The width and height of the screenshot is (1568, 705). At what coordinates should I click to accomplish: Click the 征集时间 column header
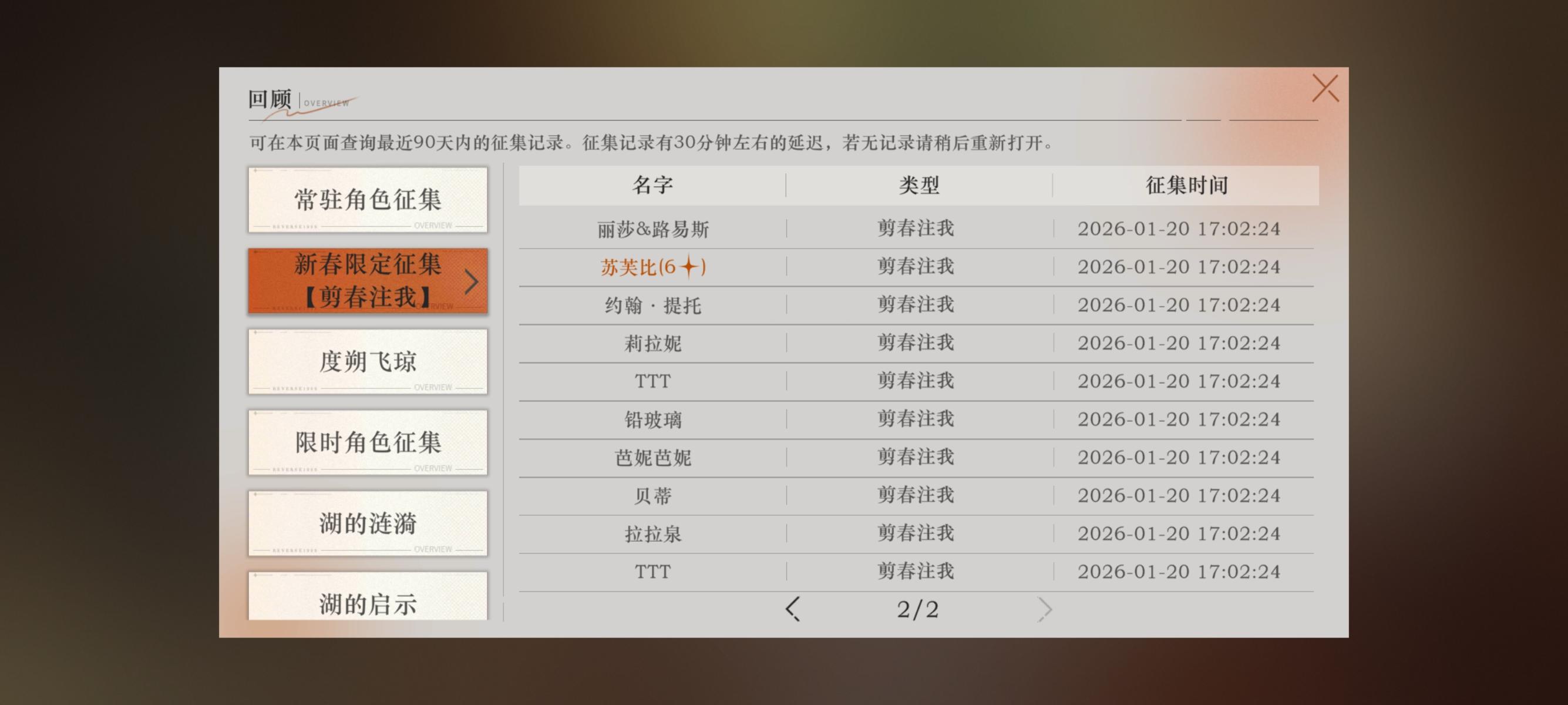[x=1186, y=185]
